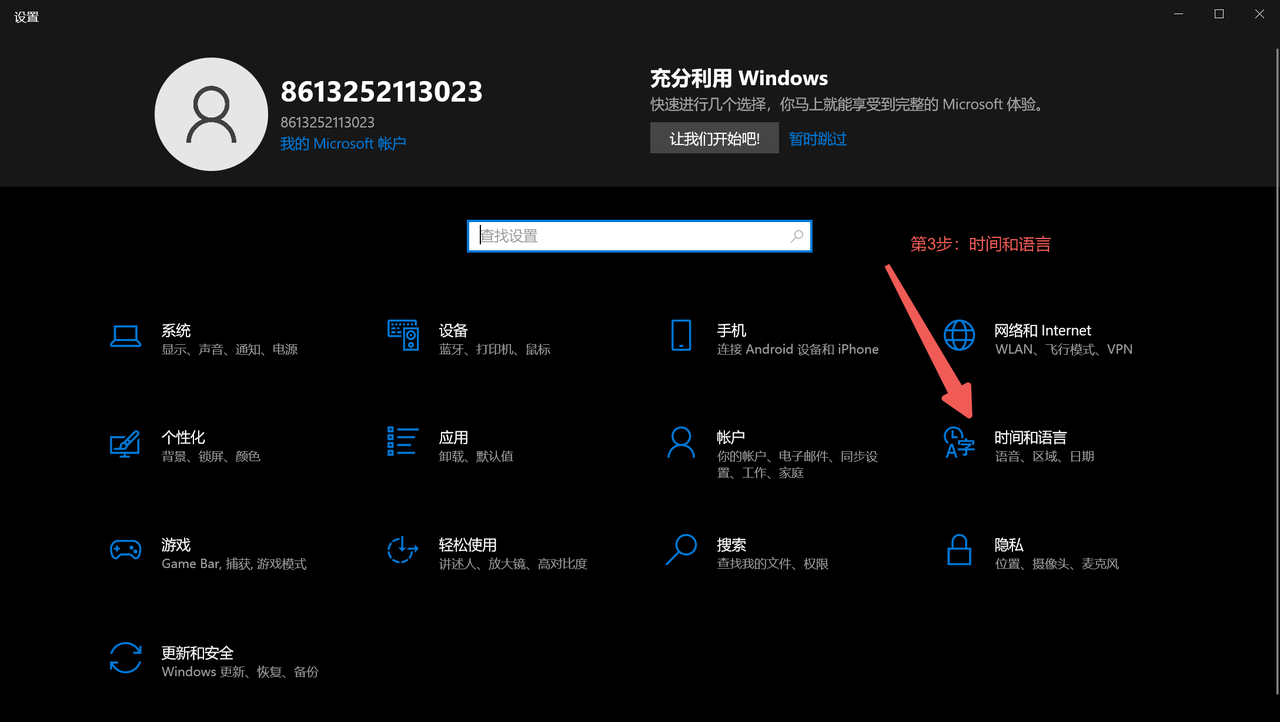
Task: Open the Ease of Access dial icon
Action: (403, 549)
